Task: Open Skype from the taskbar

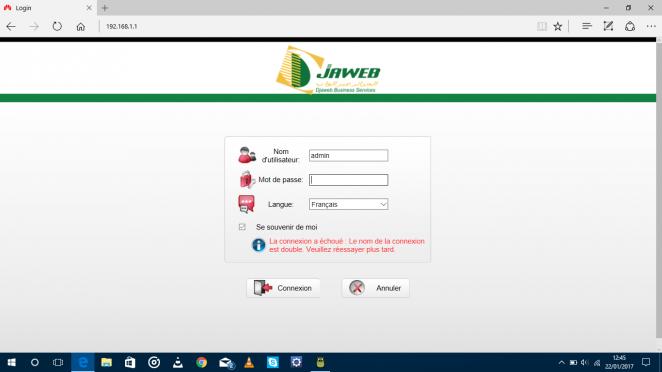Action: (273, 362)
